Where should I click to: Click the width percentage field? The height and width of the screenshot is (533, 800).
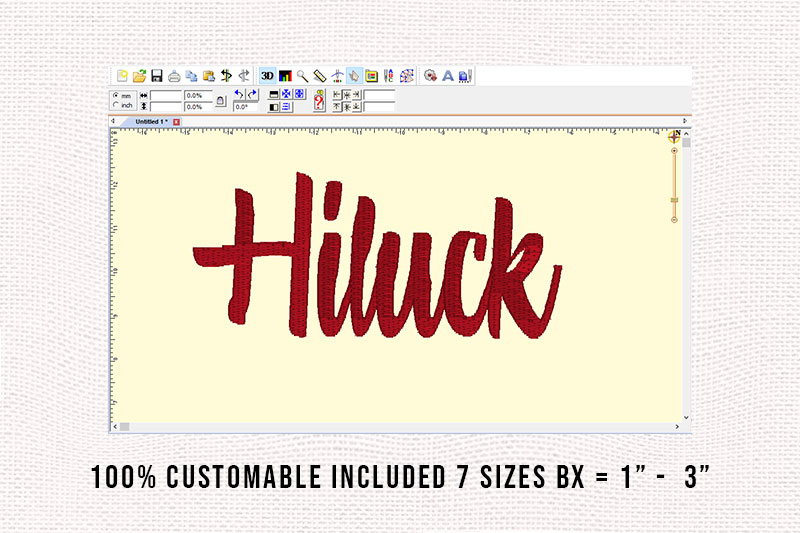tap(198, 95)
